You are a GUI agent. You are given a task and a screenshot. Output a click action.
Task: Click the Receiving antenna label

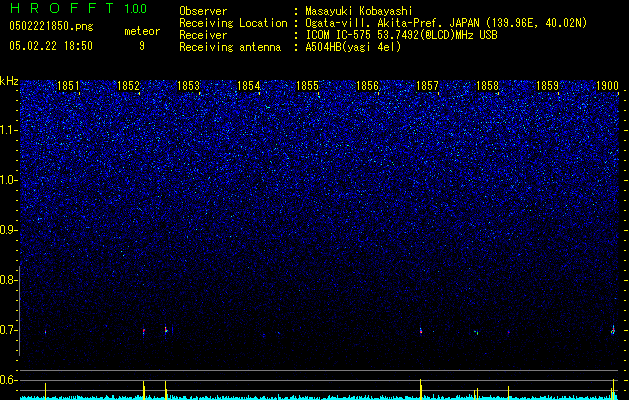230,47
